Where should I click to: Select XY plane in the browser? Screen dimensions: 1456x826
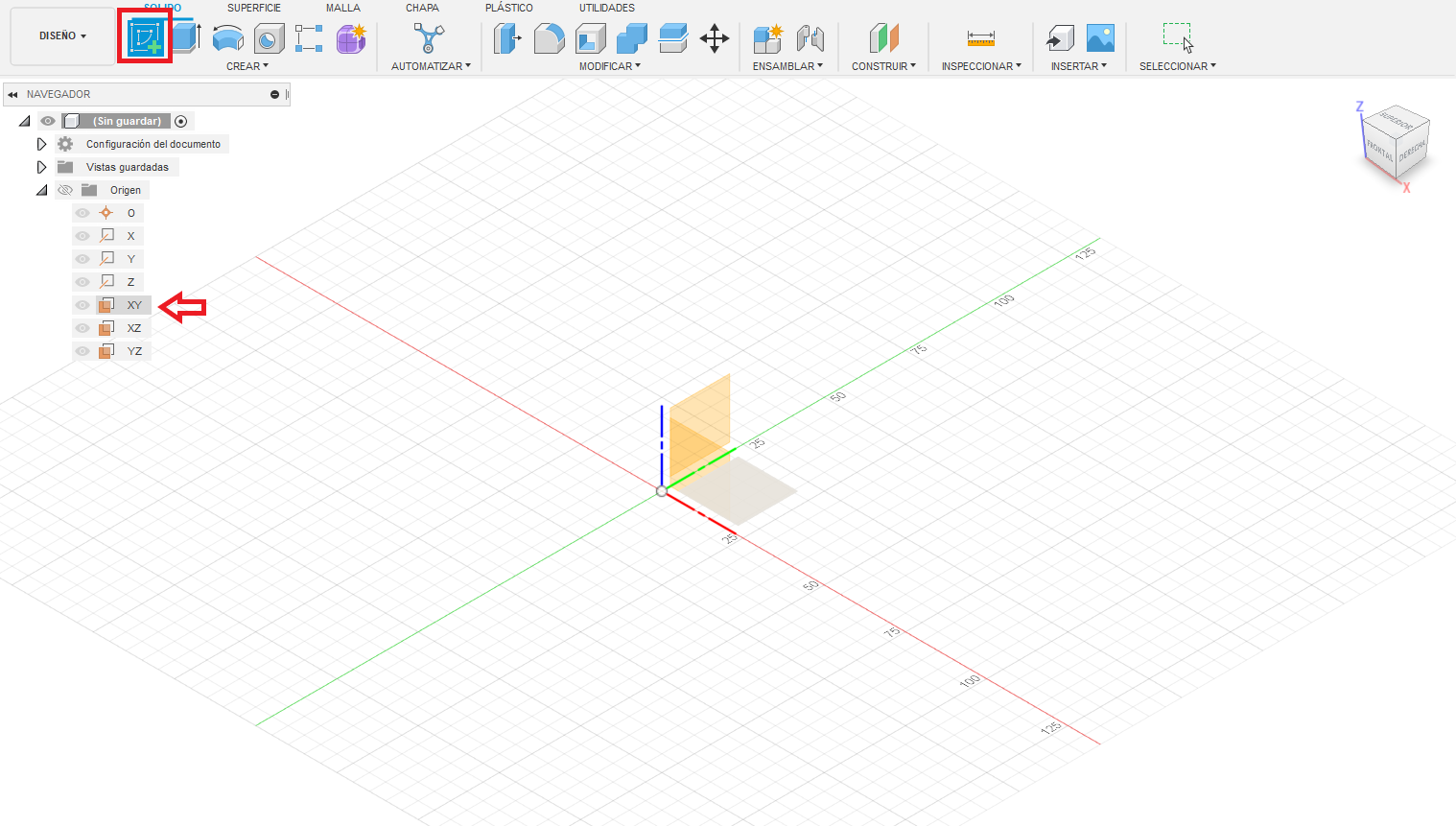click(134, 305)
